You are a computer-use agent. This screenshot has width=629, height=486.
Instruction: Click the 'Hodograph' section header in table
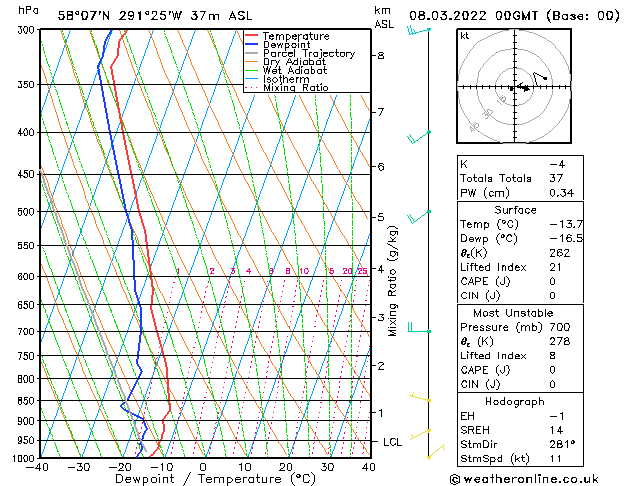click(515, 402)
